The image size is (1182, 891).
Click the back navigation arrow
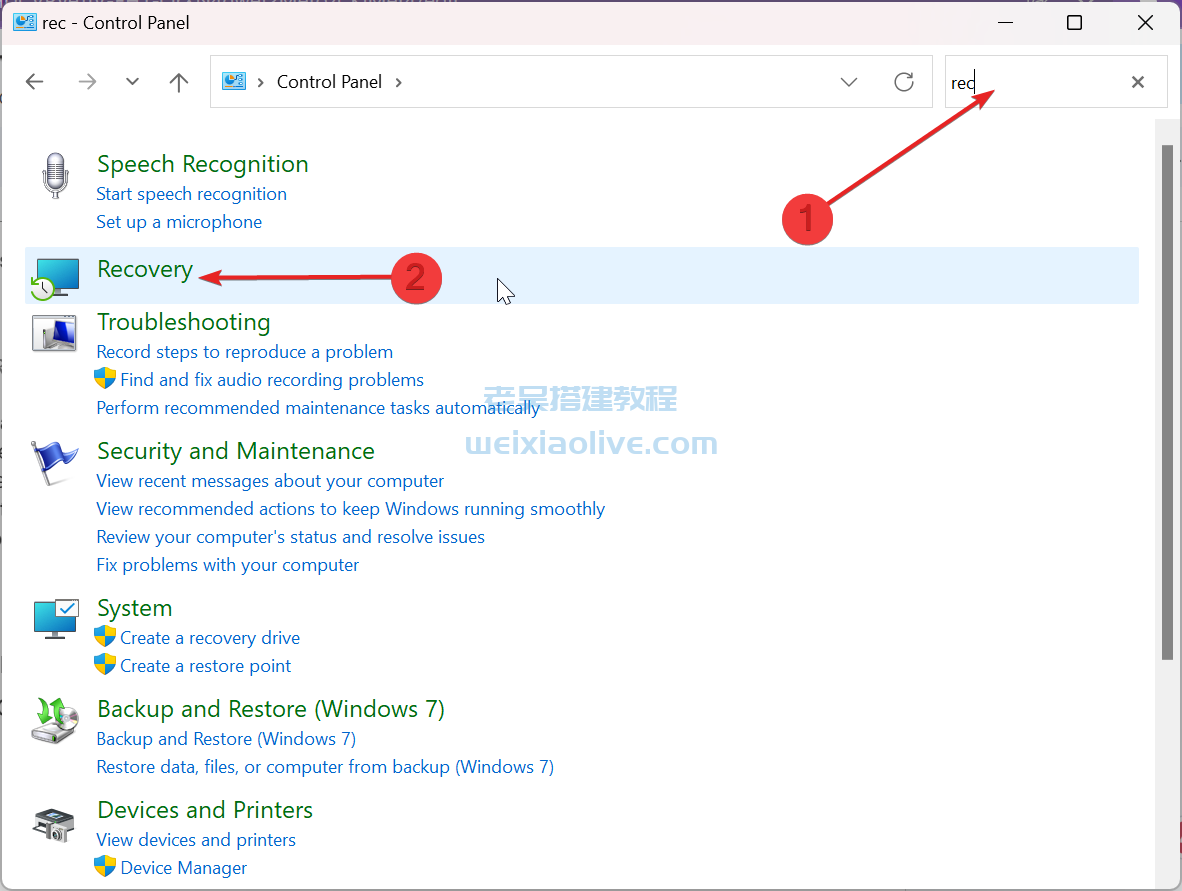pos(34,82)
